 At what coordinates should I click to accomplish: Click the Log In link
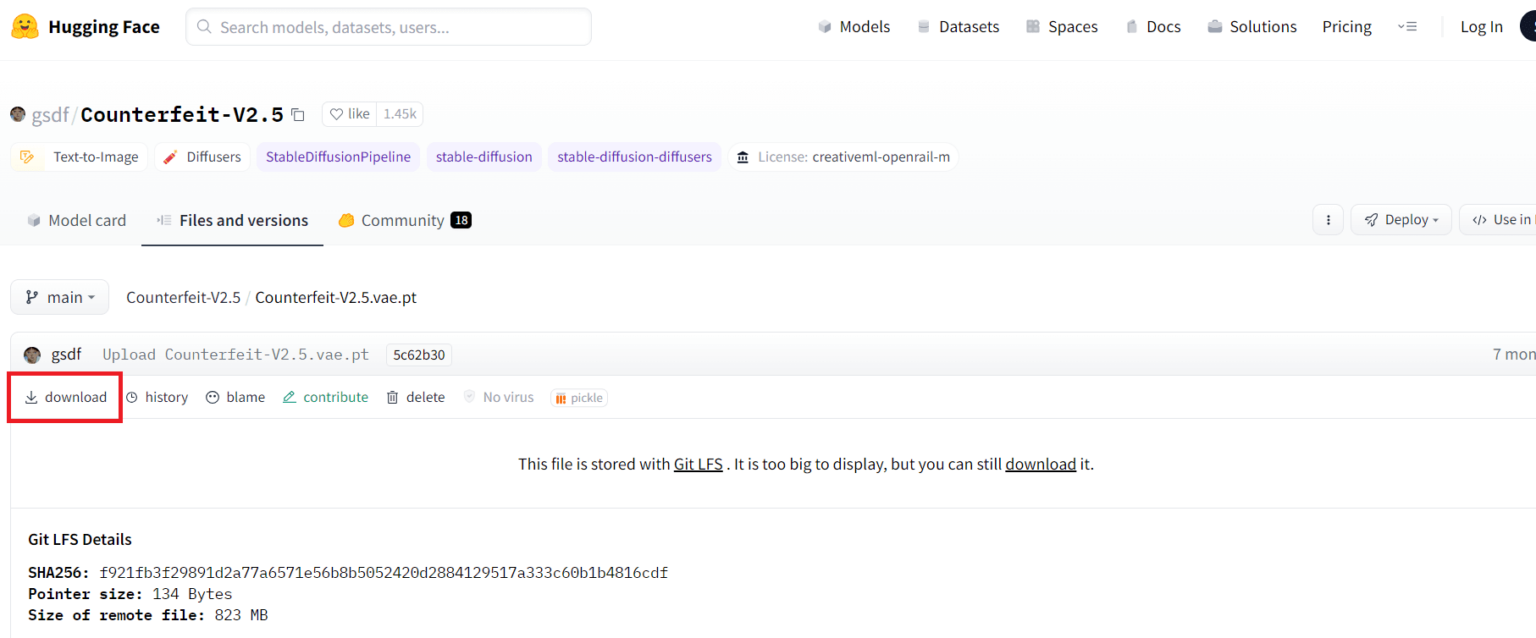(x=1481, y=27)
